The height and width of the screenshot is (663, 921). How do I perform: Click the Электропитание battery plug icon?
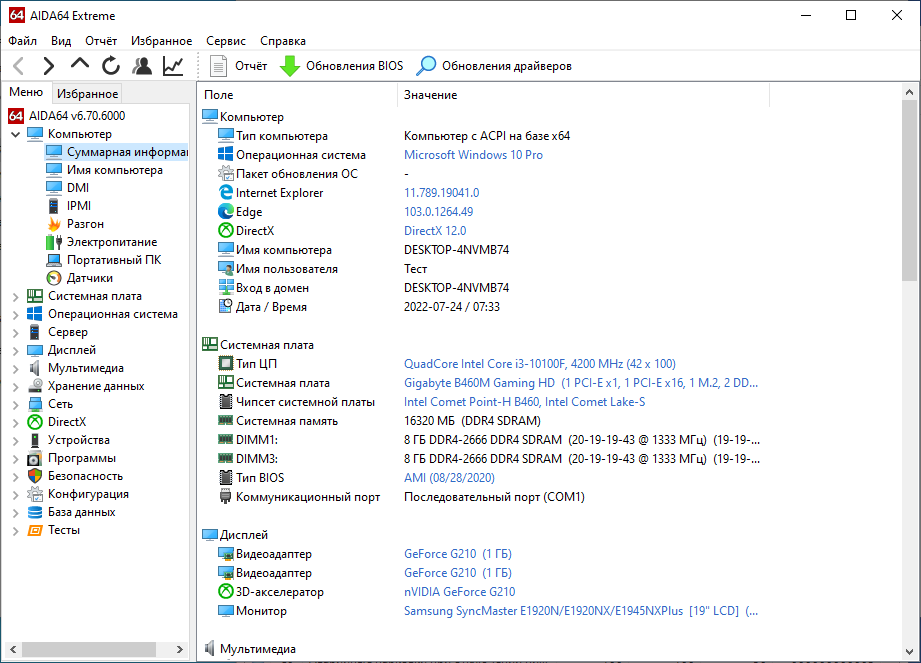53,242
